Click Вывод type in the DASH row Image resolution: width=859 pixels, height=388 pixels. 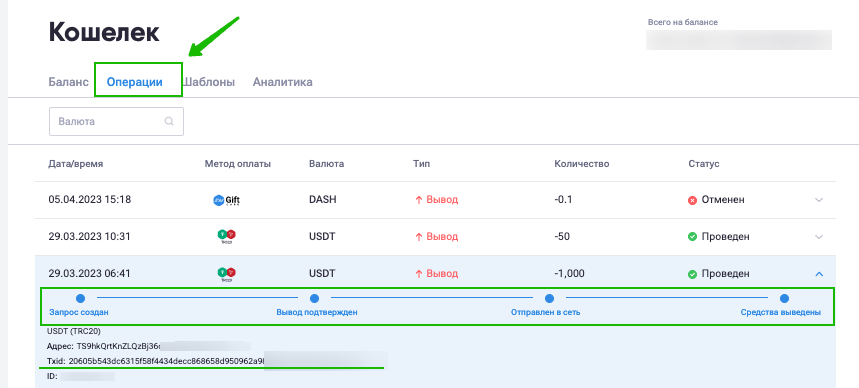click(x=437, y=200)
